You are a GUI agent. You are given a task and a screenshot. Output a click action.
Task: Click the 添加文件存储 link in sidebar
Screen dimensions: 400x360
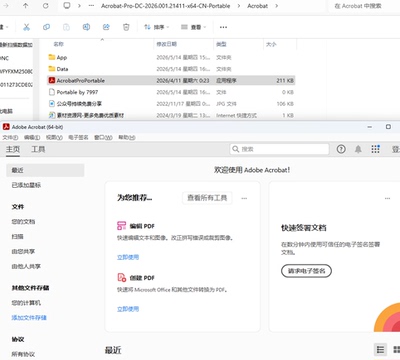pos(29,318)
